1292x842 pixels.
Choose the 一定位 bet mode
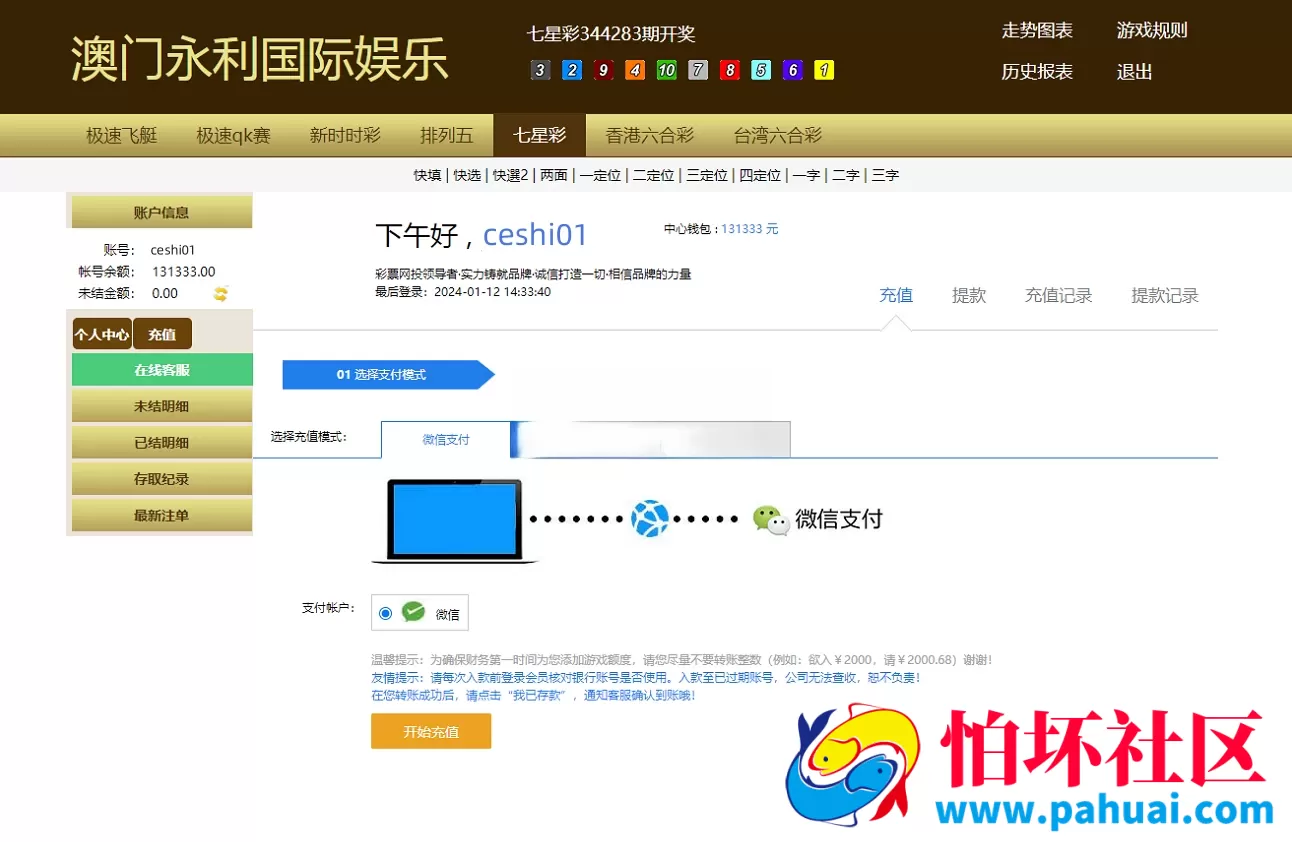(600, 175)
